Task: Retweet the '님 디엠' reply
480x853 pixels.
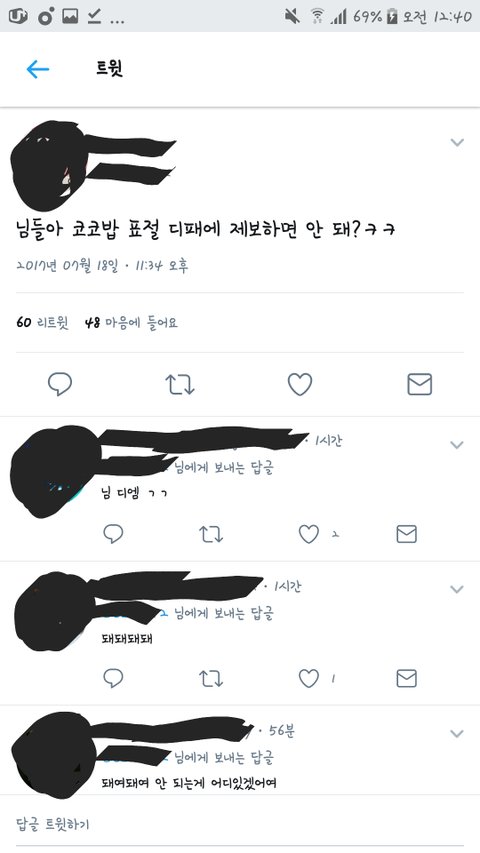Action: click(x=211, y=534)
